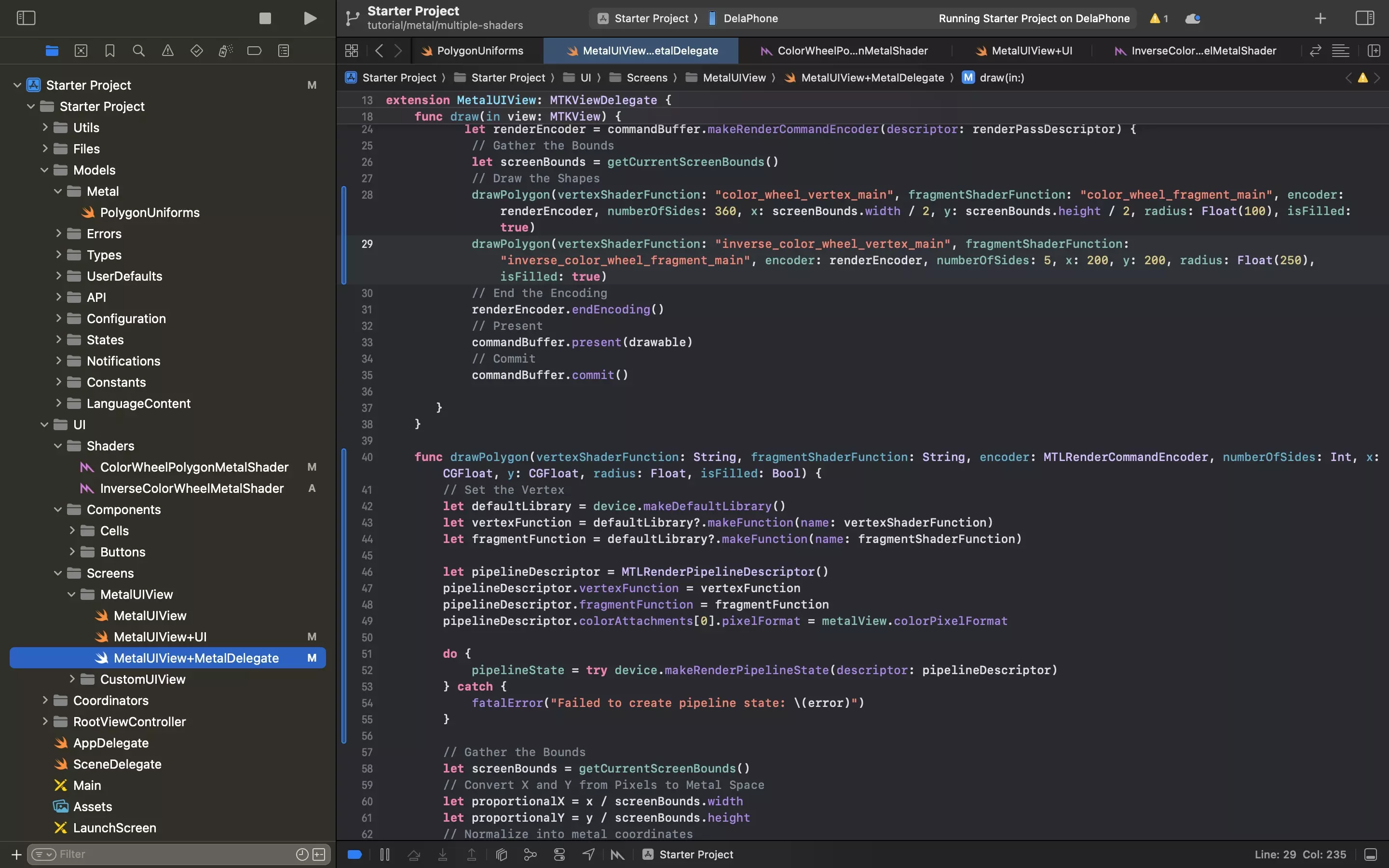
Task: Go forward in editor history
Action: [x=398, y=51]
